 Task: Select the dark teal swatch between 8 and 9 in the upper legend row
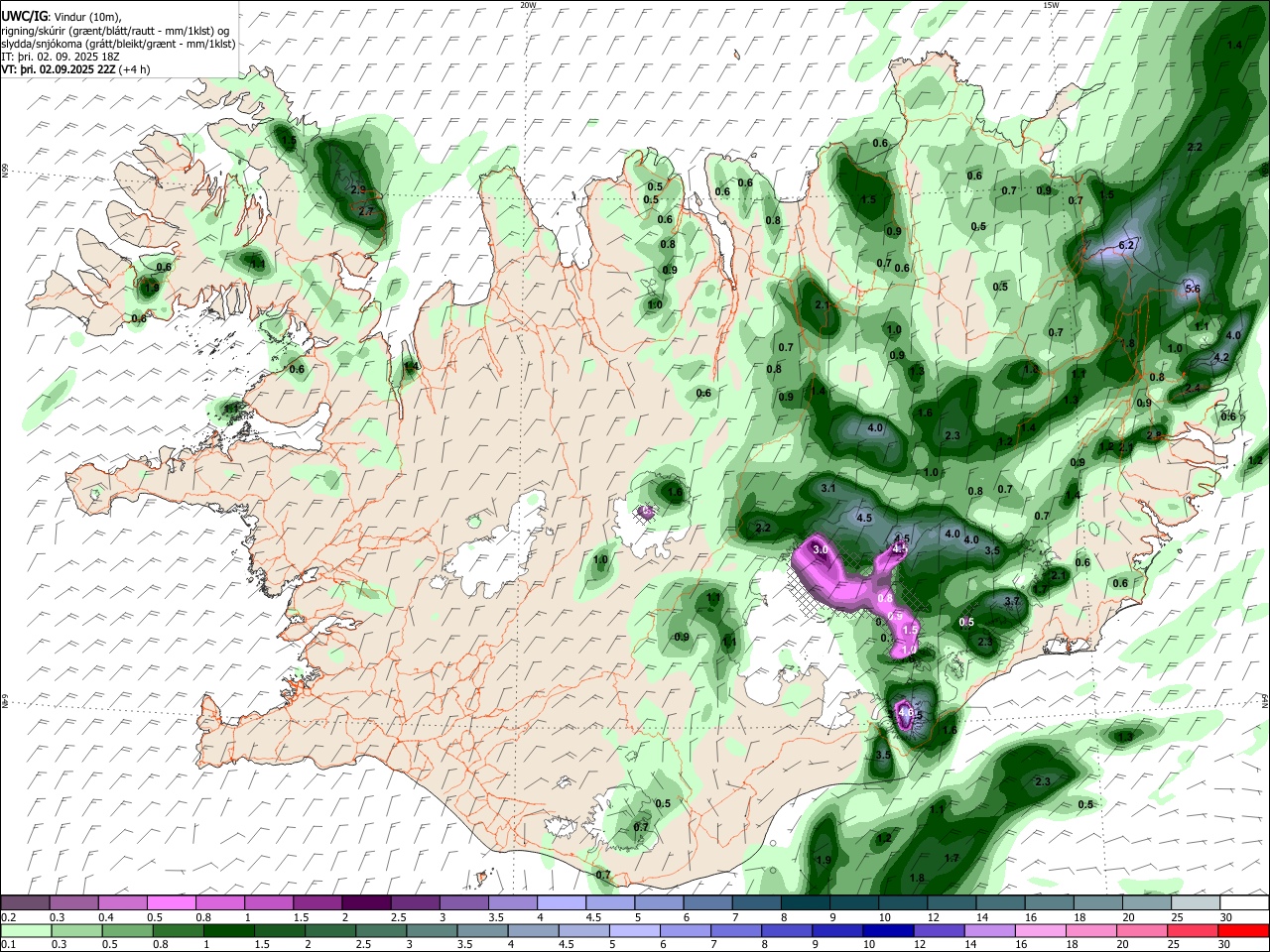807,903
